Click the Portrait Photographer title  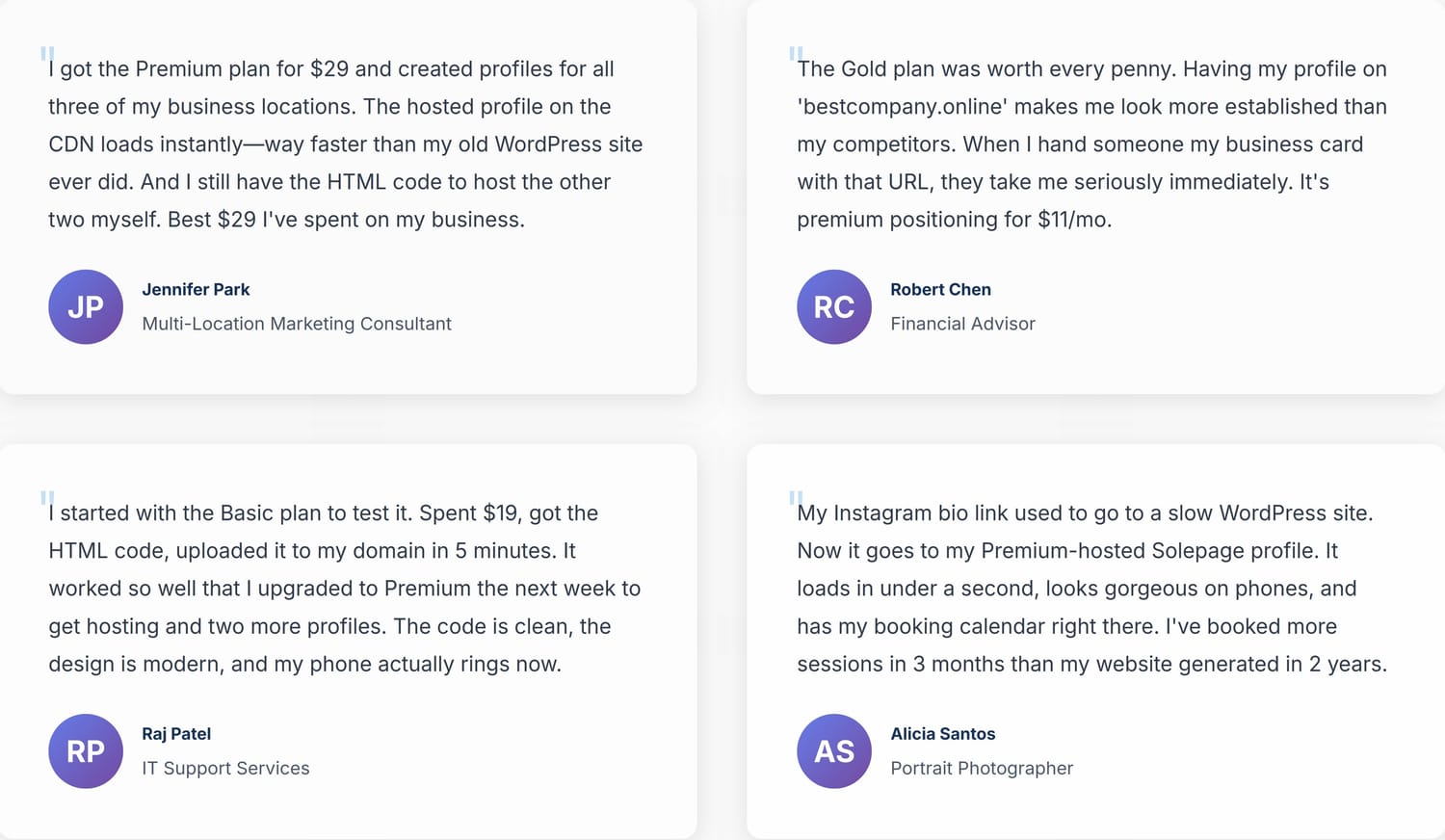[x=982, y=768]
